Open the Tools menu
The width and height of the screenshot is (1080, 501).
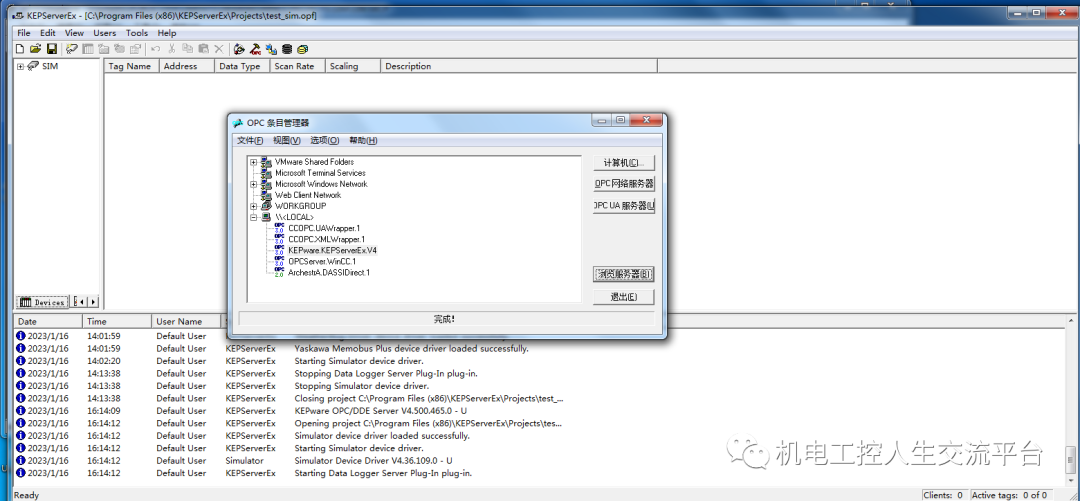(137, 33)
